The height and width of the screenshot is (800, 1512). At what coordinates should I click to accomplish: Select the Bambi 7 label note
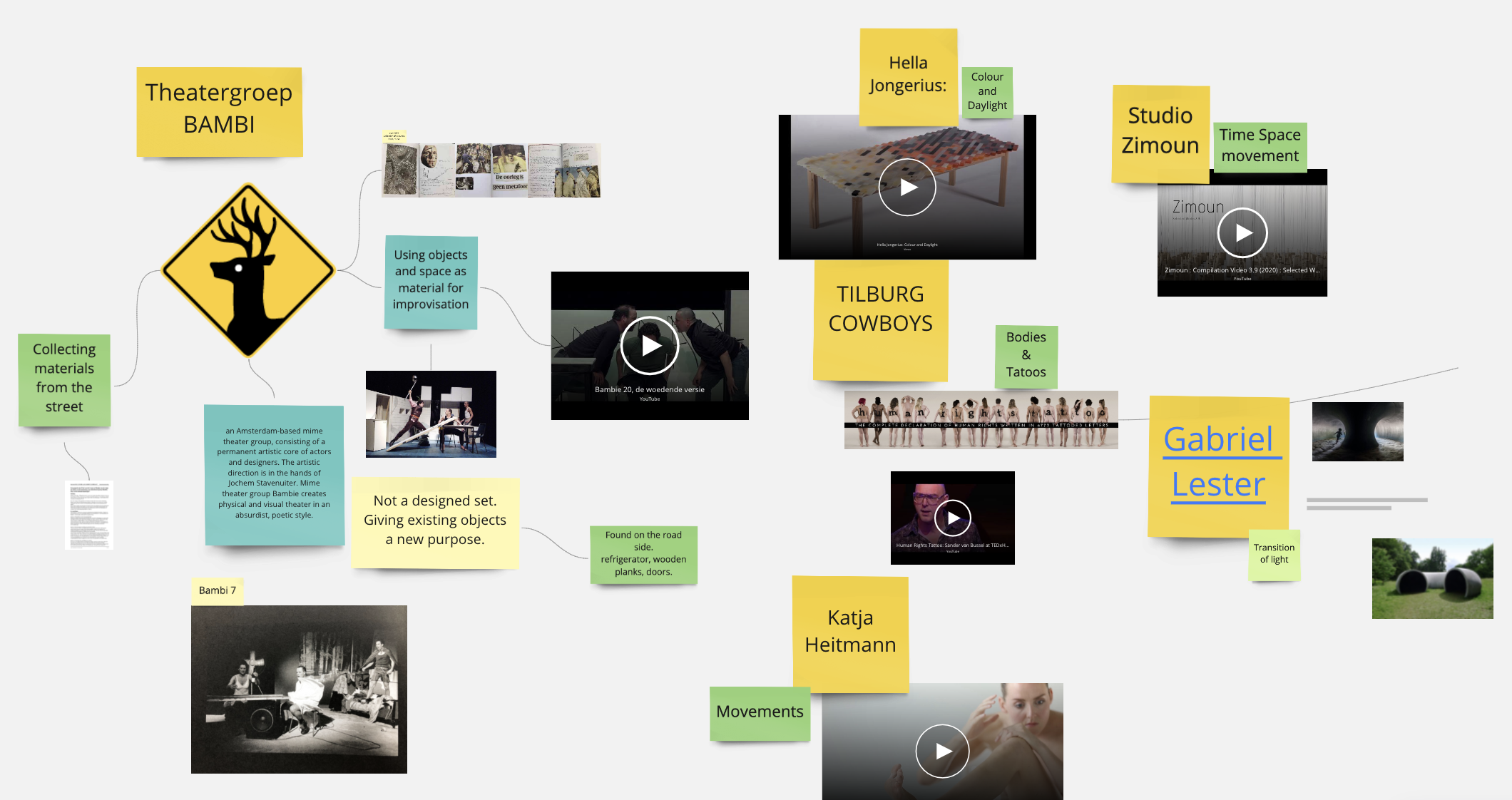(217, 590)
